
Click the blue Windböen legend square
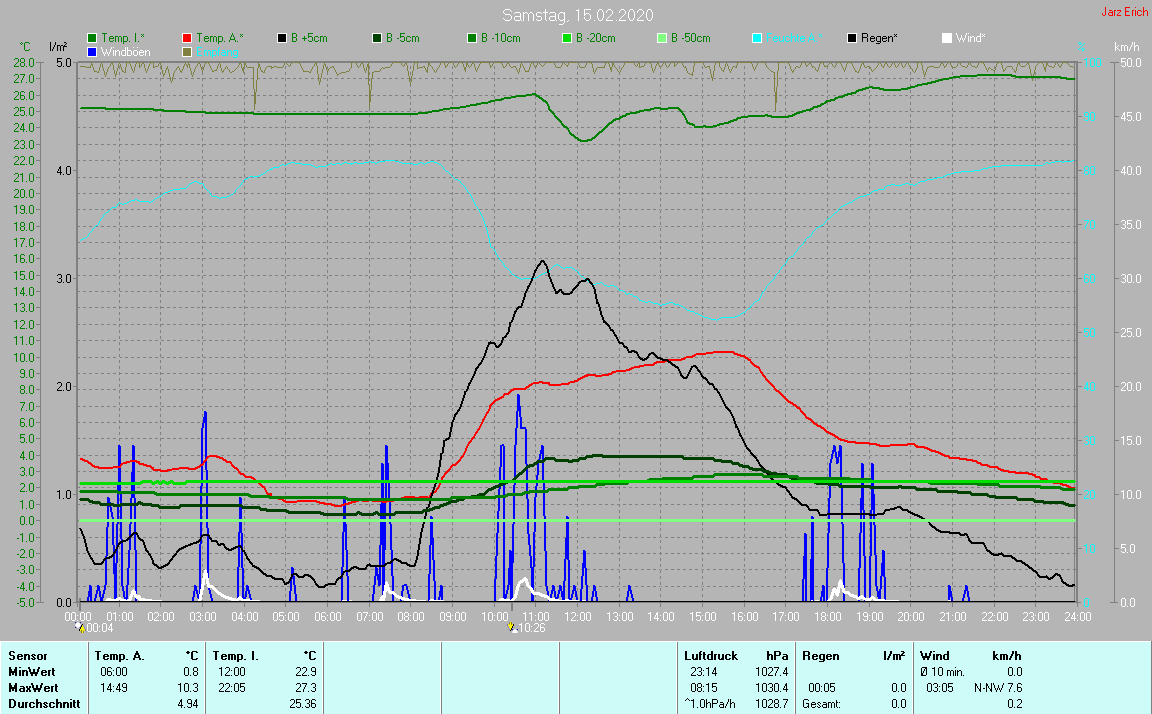click(93, 51)
